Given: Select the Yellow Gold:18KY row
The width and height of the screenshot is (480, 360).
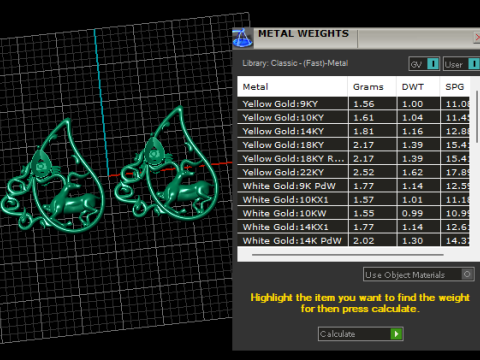Looking at the screenshot, I should pyautogui.click(x=353, y=145).
